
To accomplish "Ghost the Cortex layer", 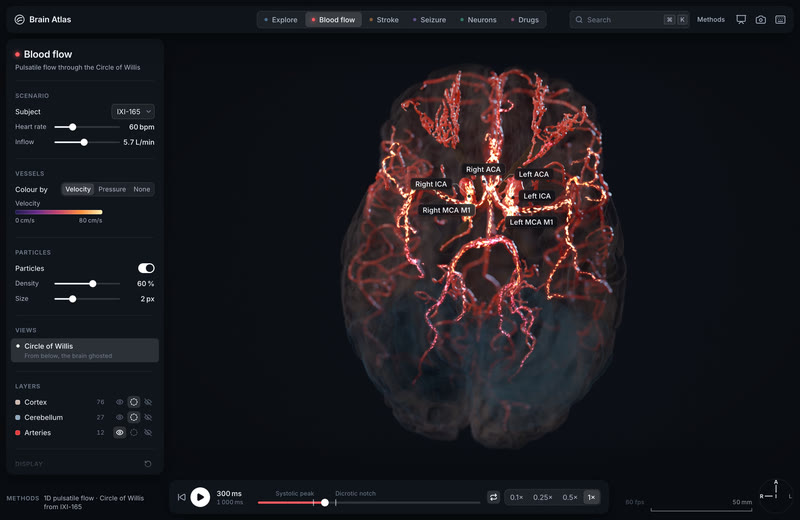I will 134,402.
